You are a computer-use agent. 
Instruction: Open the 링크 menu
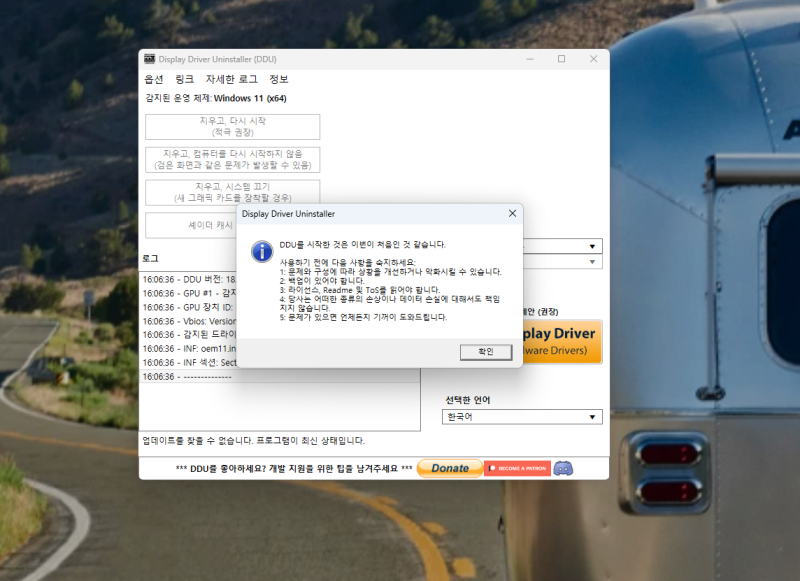[184, 79]
